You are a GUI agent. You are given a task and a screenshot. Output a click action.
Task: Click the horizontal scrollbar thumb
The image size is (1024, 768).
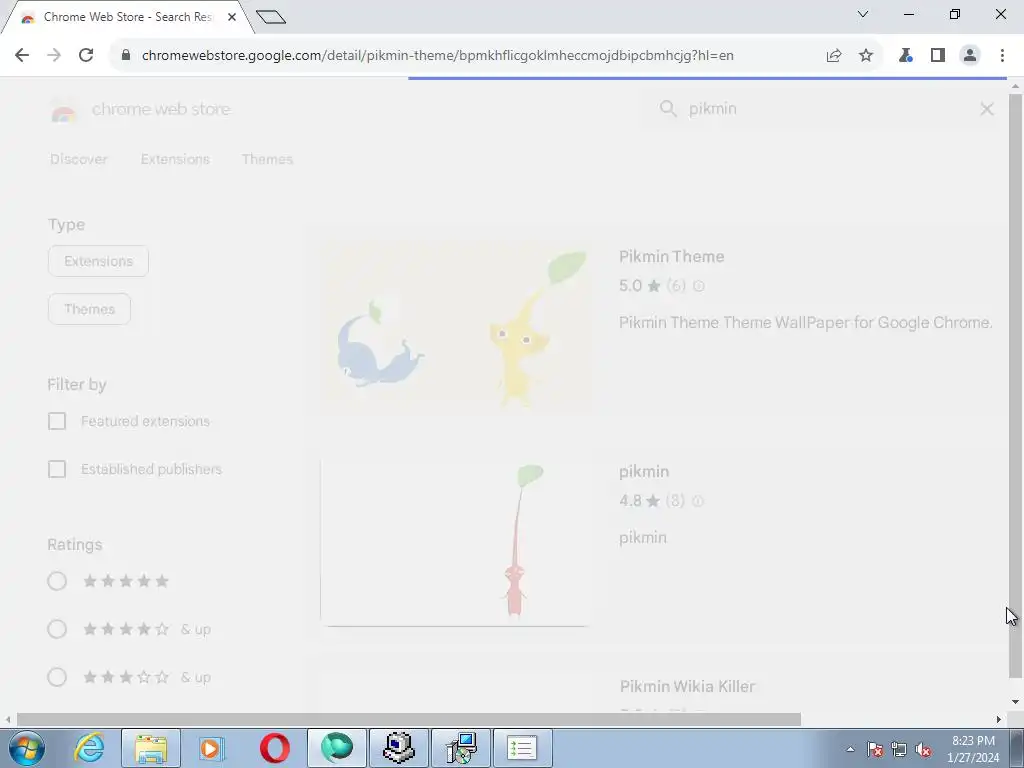(x=409, y=720)
